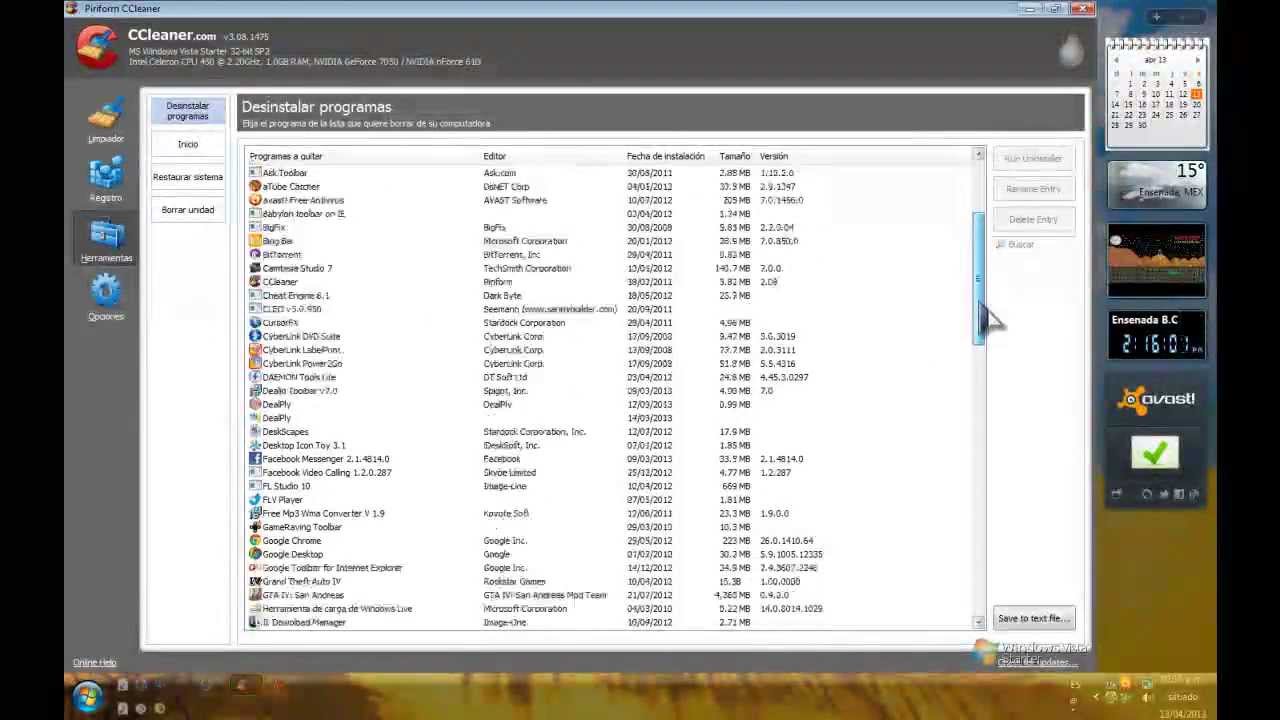1280x720 pixels.
Task: Select the Babylon toolbar on IE row
Action: click(610, 214)
